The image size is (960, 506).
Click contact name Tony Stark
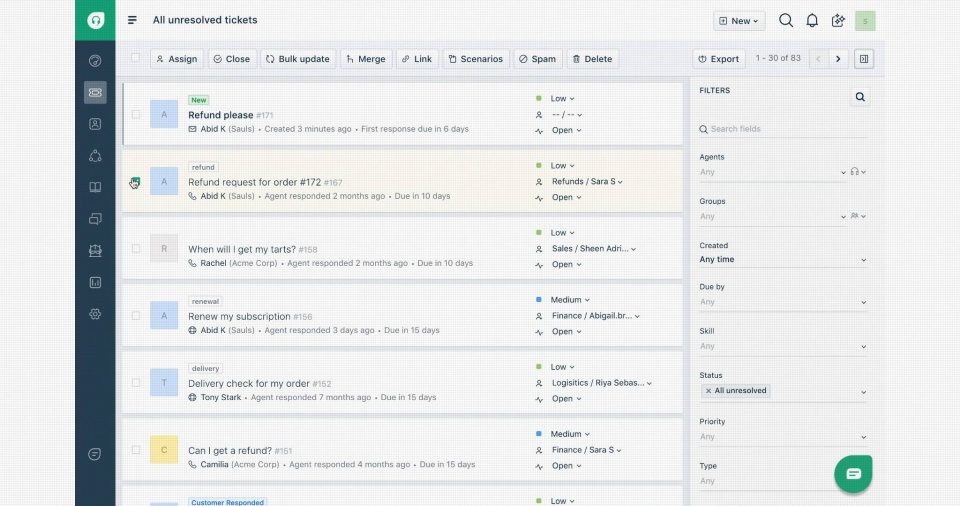click(x=221, y=398)
